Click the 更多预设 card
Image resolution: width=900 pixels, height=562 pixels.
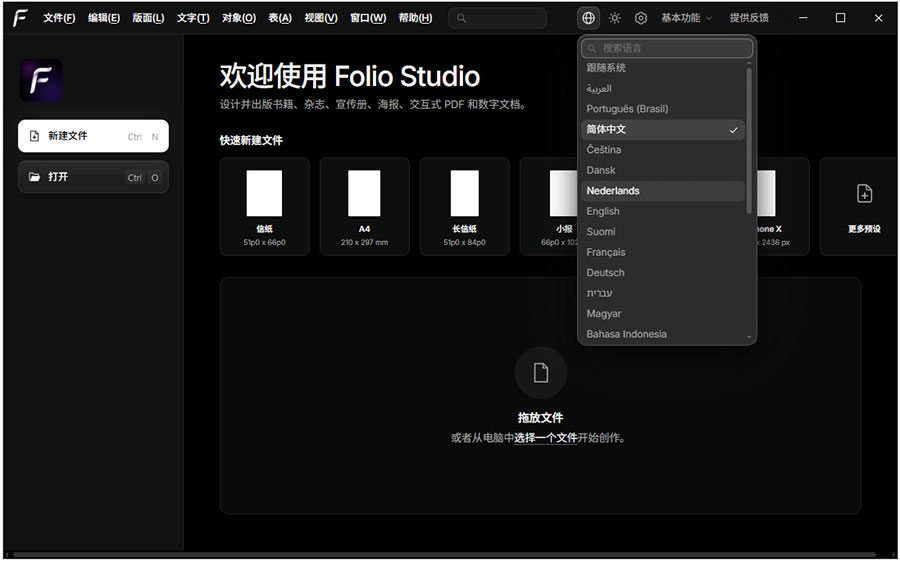click(x=858, y=206)
